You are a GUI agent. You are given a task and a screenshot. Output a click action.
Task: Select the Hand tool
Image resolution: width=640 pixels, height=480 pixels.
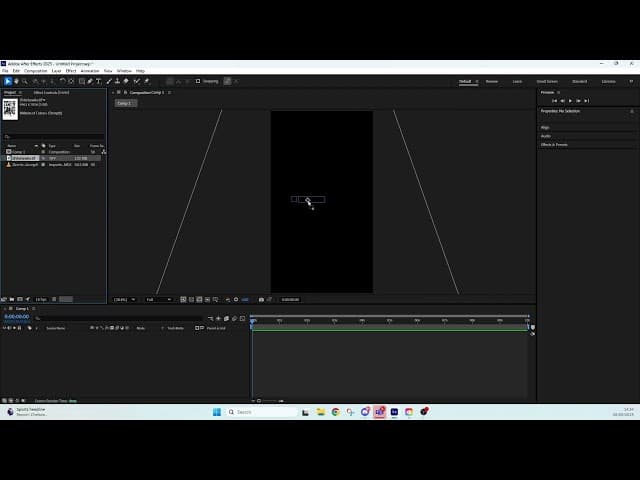click(16, 81)
